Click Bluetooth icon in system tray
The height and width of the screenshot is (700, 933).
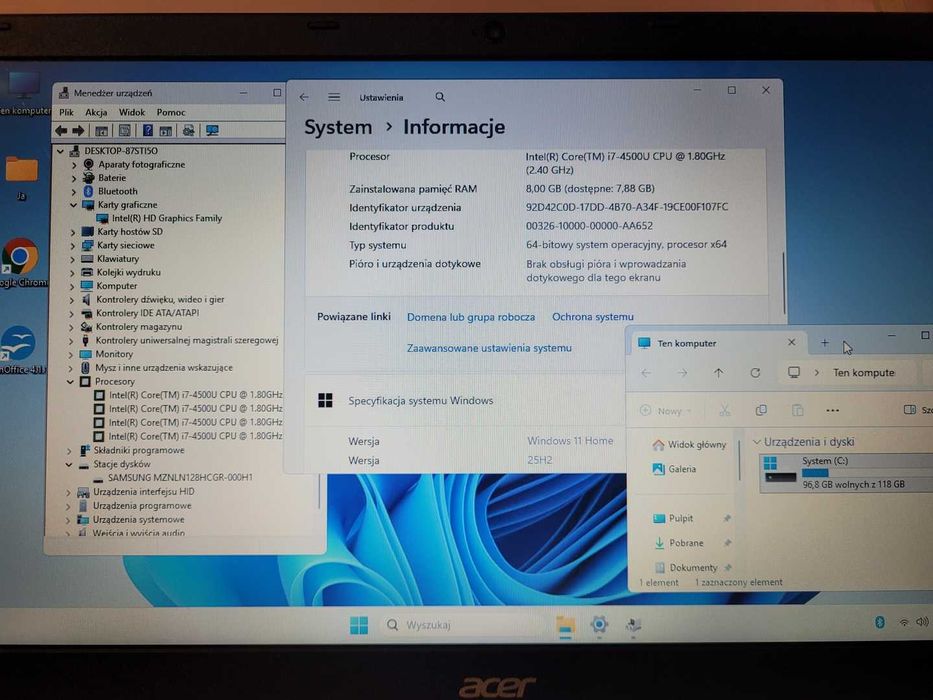pos(879,622)
